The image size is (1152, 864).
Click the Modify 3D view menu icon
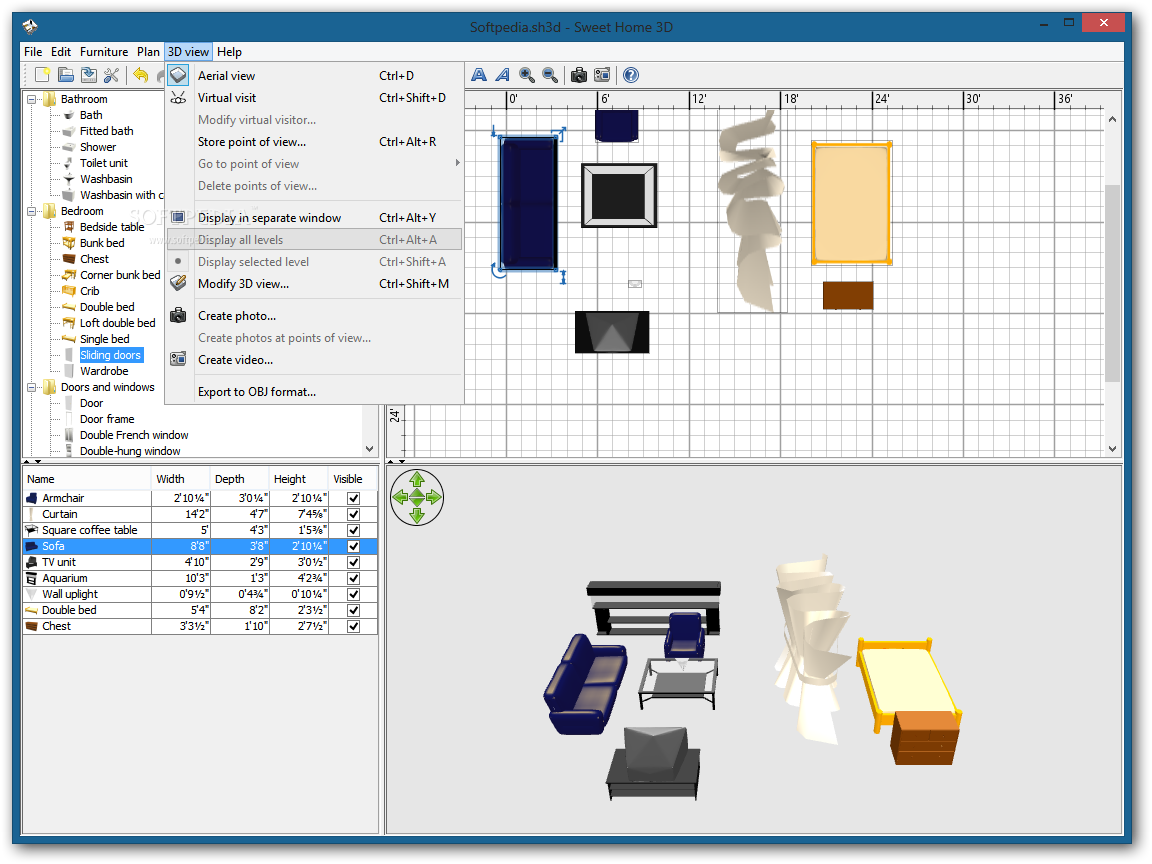click(179, 284)
